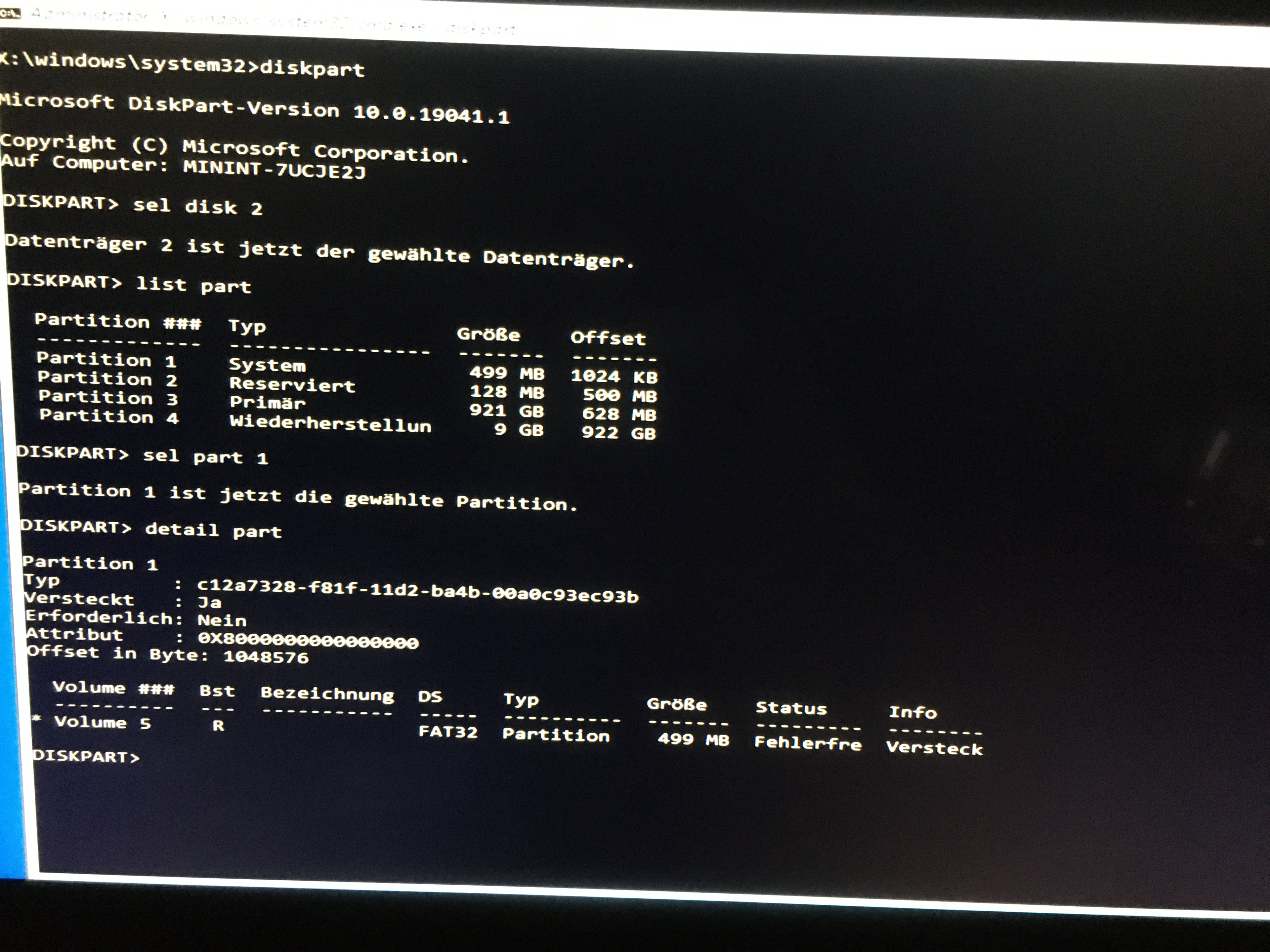Viewport: 1270px width, 952px height.
Task: Click the 'Fehlerfre' status value
Action: (x=807, y=743)
